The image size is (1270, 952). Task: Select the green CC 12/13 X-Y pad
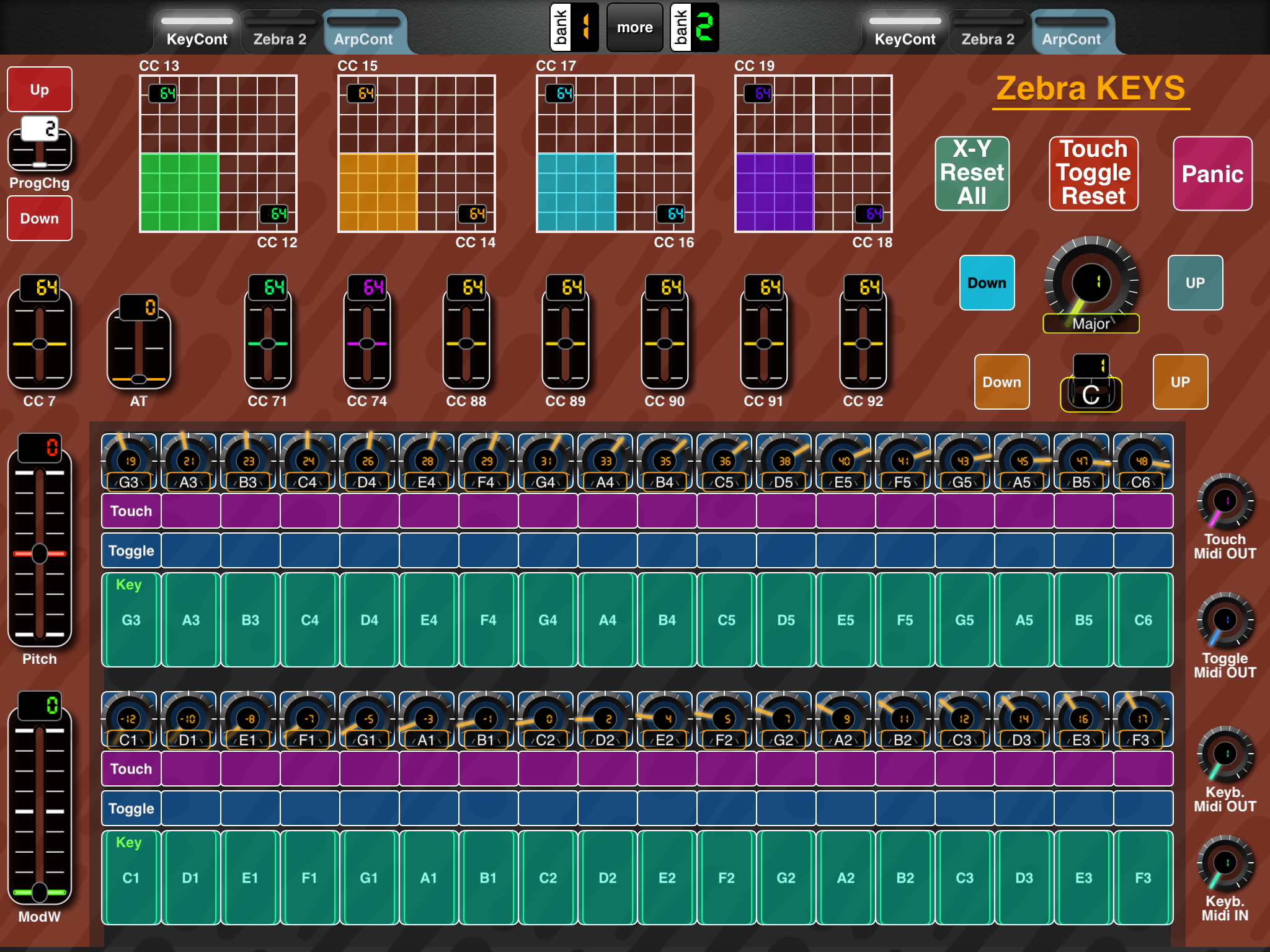218,154
